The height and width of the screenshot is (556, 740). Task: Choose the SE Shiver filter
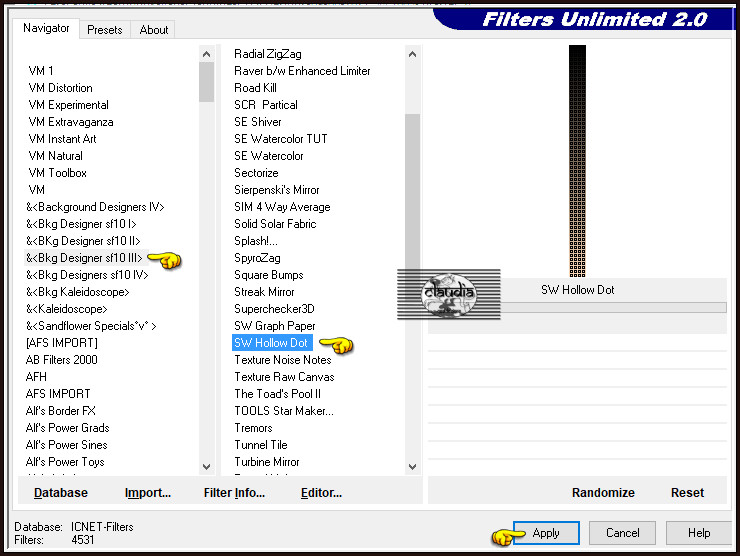[x=258, y=122]
